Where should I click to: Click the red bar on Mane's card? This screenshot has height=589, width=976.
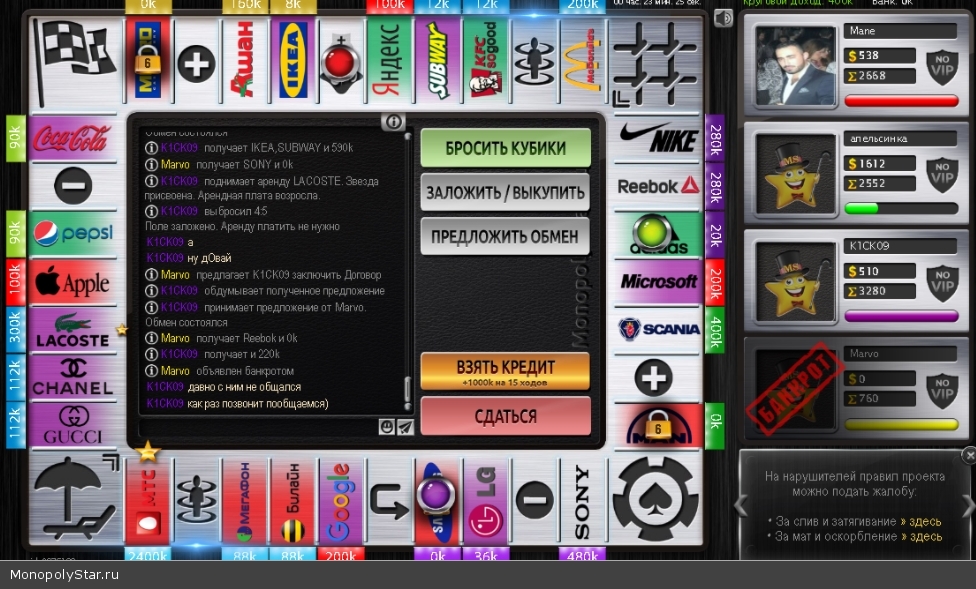click(x=901, y=101)
